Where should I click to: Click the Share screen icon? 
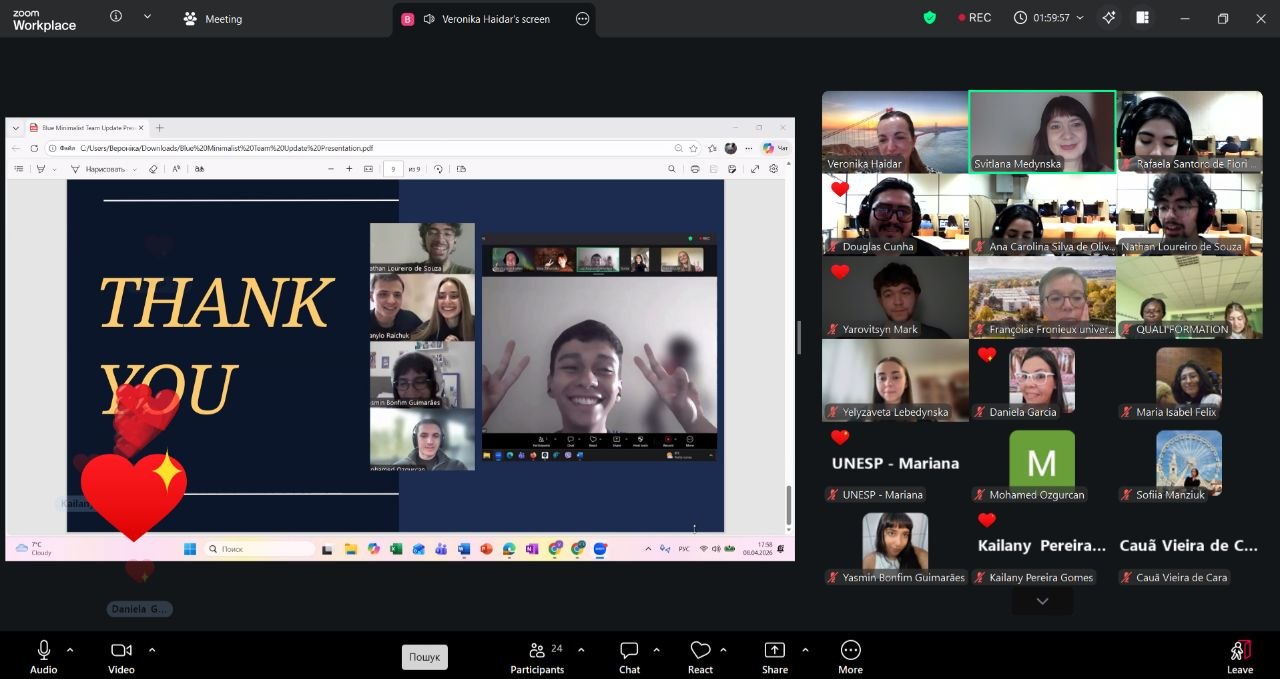coord(774,657)
